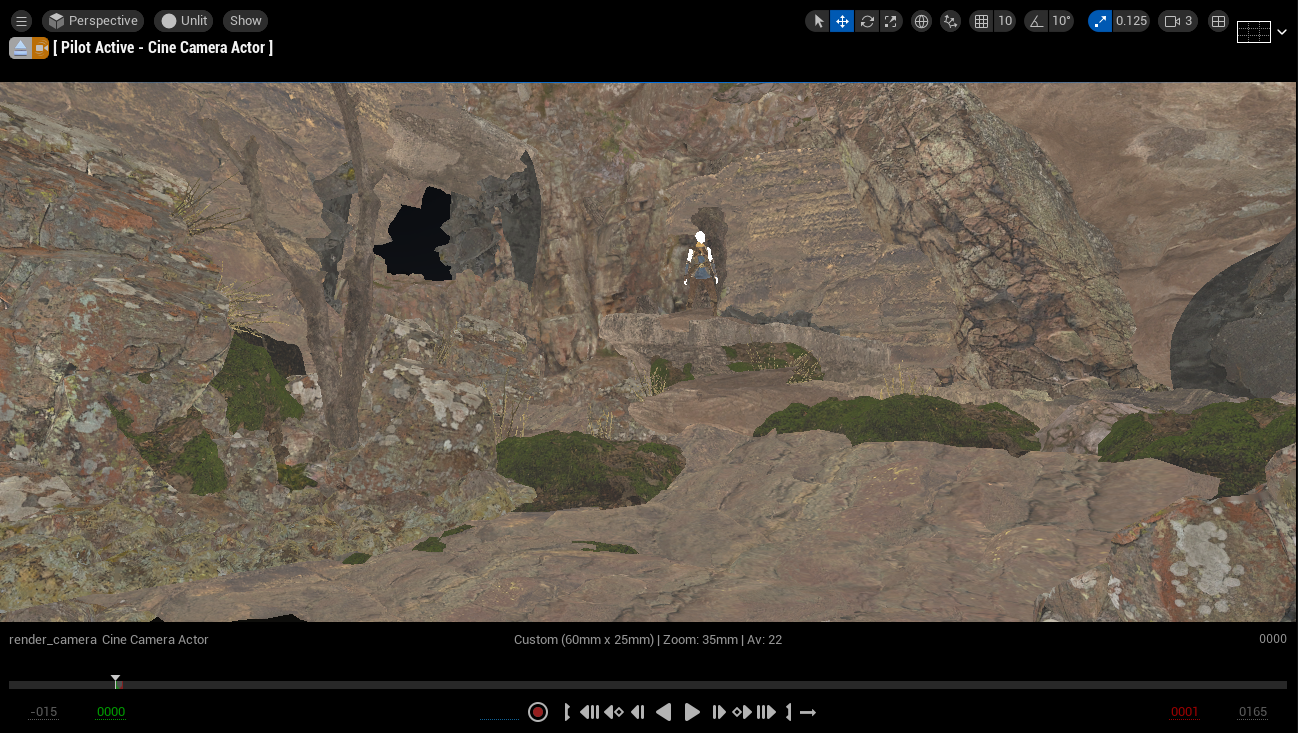Toggle rotation angle snapping icon

pos(1036,21)
